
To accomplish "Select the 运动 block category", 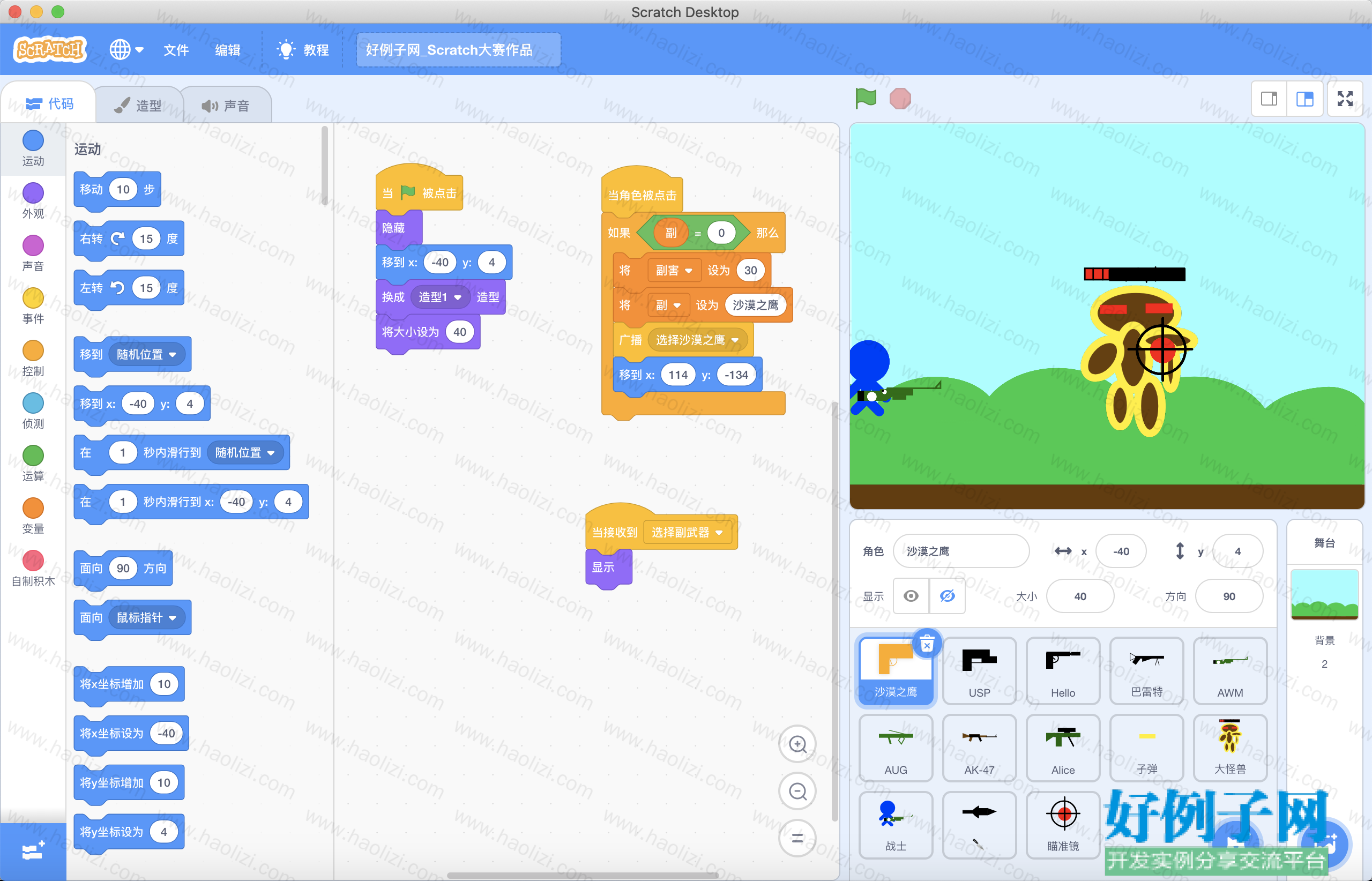I will pyautogui.click(x=33, y=148).
